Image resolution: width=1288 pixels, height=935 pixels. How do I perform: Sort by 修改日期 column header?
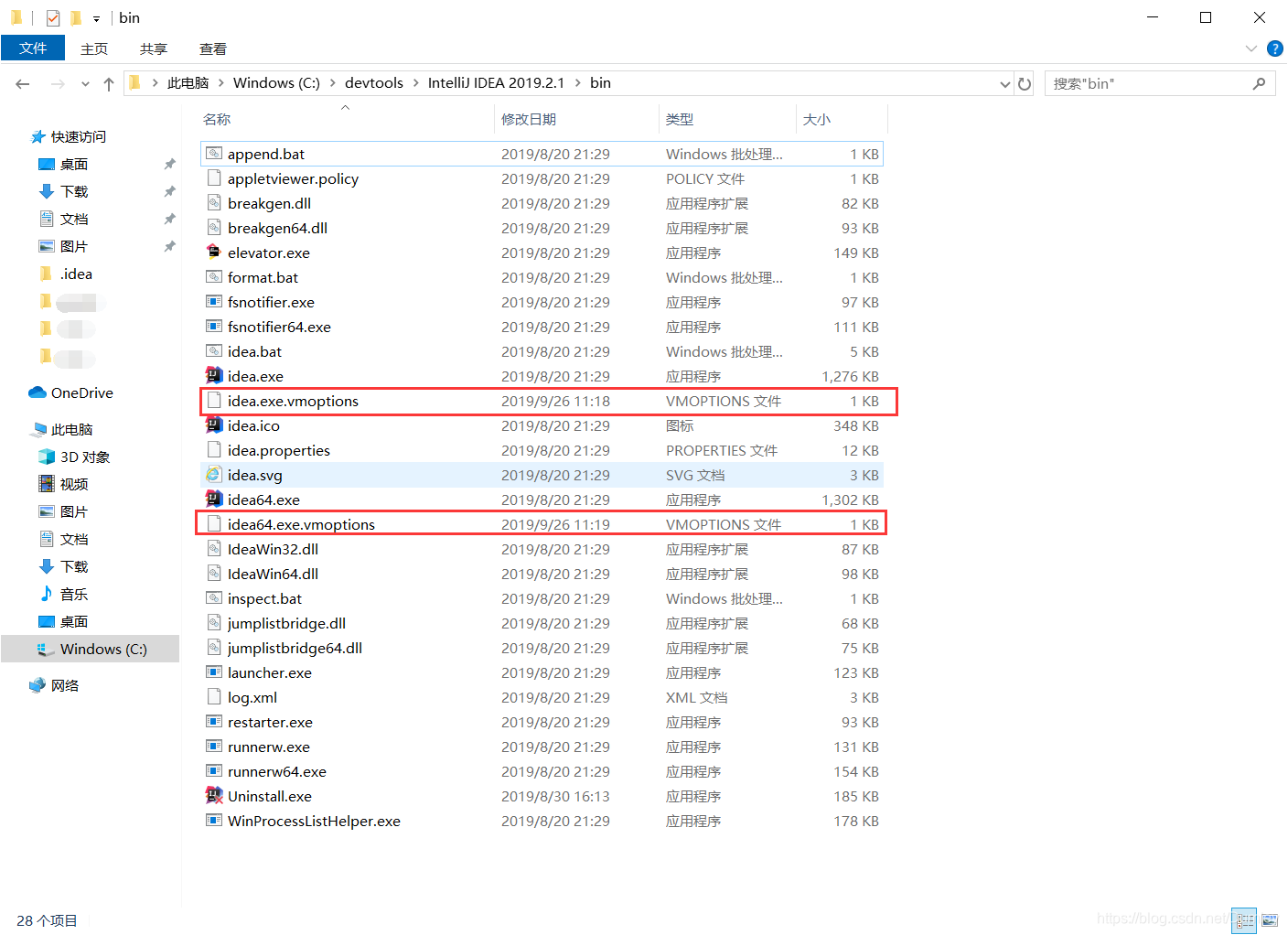tap(529, 120)
